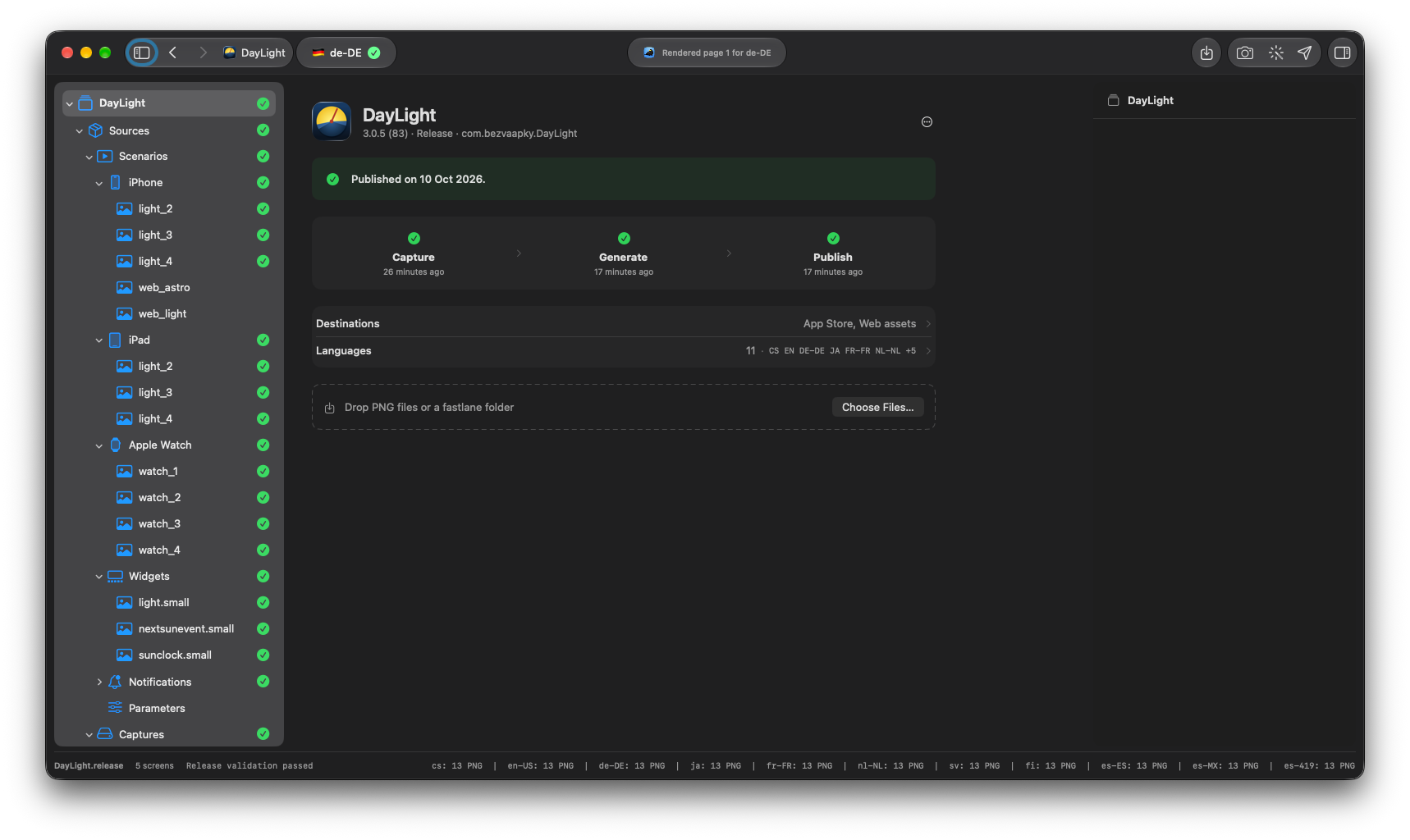Image resolution: width=1410 pixels, height=840 pixels.
Task: Go forward with the right chevron
Action: pyautogui.click(x=203, y=52)
